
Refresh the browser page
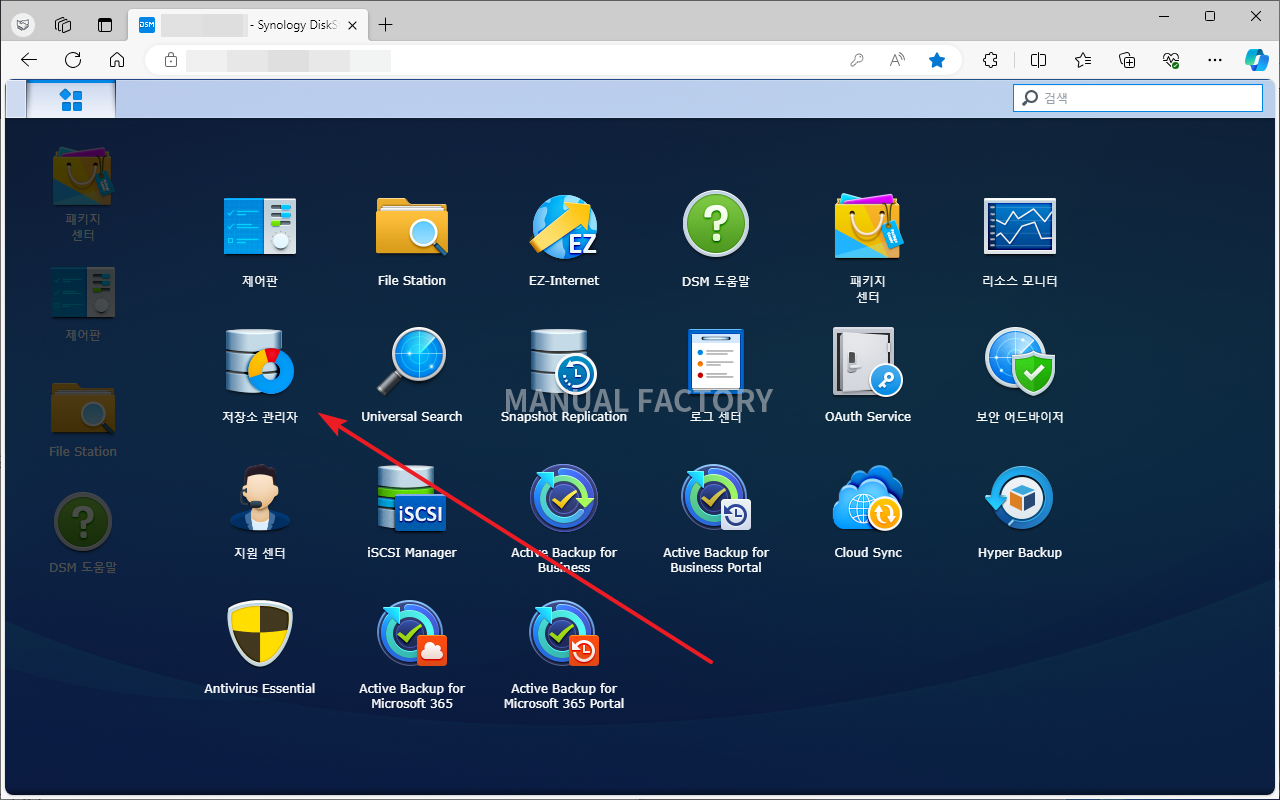pos(73,60)
